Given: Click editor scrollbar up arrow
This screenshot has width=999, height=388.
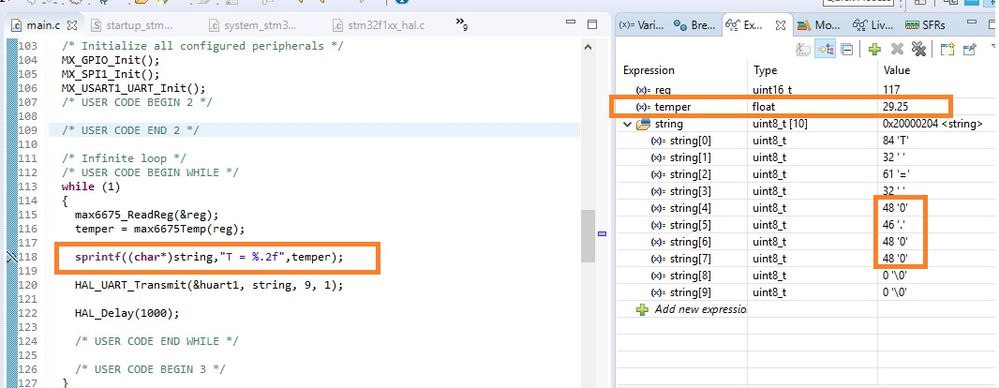Looking at the screenshot, I should pyautogui.click(x=587, y=47).
